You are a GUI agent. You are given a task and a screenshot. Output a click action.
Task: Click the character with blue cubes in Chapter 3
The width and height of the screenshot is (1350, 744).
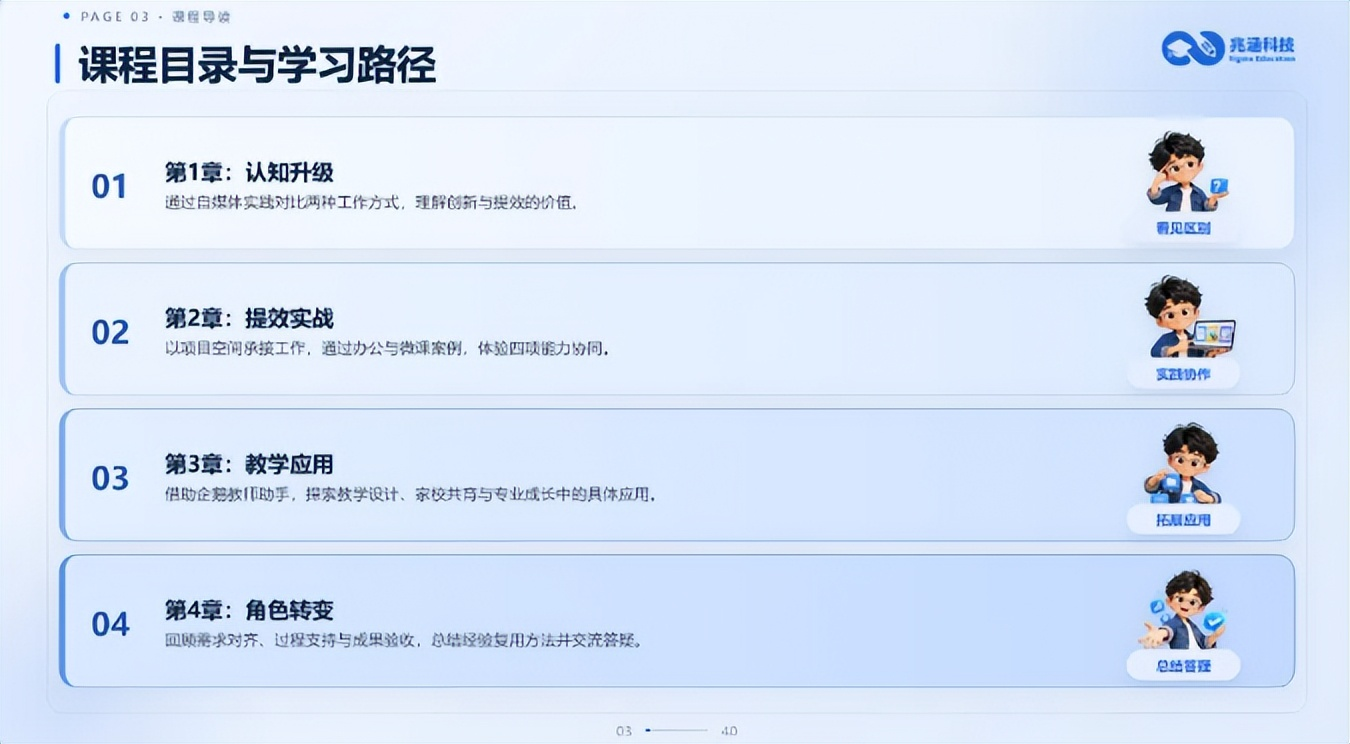[x=1183, y=463]
